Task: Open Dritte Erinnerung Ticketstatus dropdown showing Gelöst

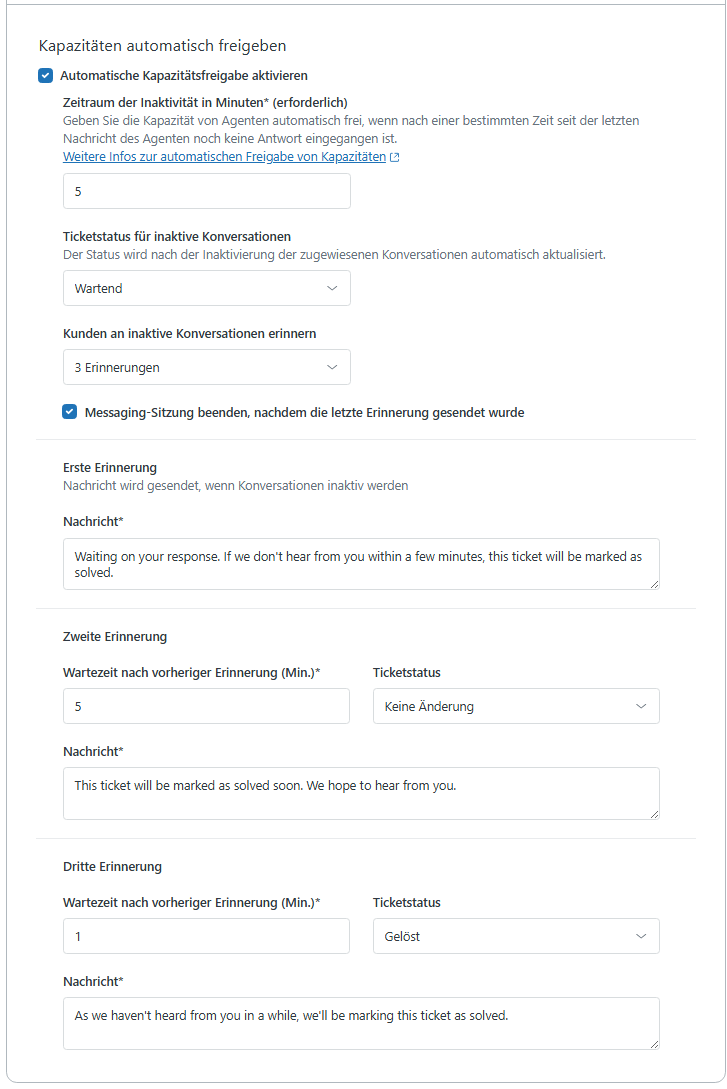Action: pos(515,936)
